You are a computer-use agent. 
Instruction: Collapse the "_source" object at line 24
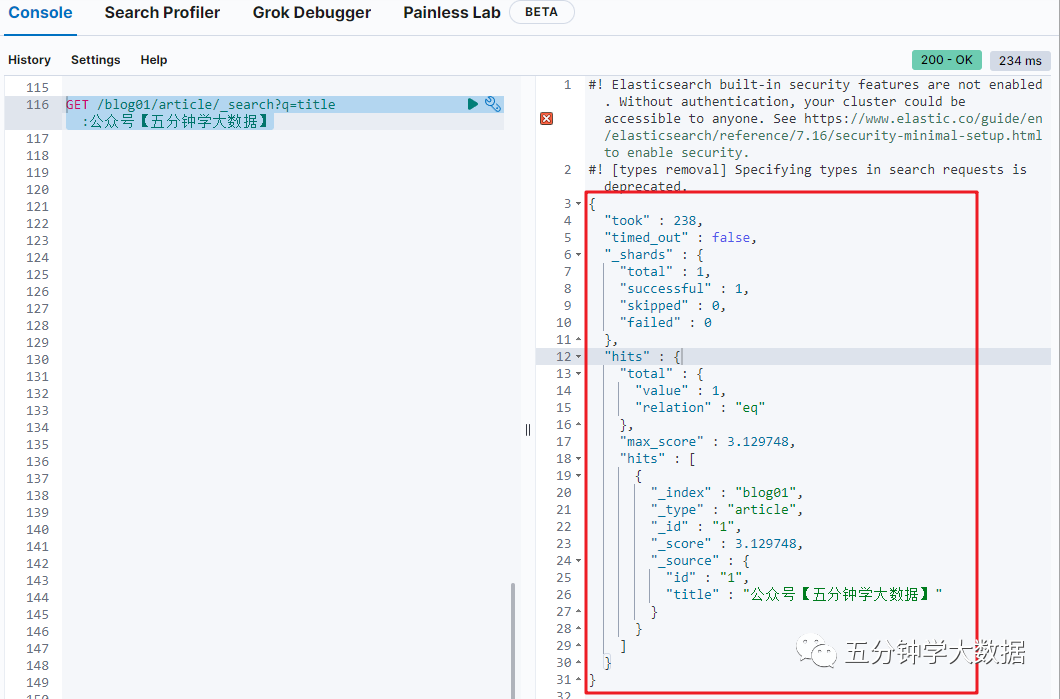click(x=579, y=561)
